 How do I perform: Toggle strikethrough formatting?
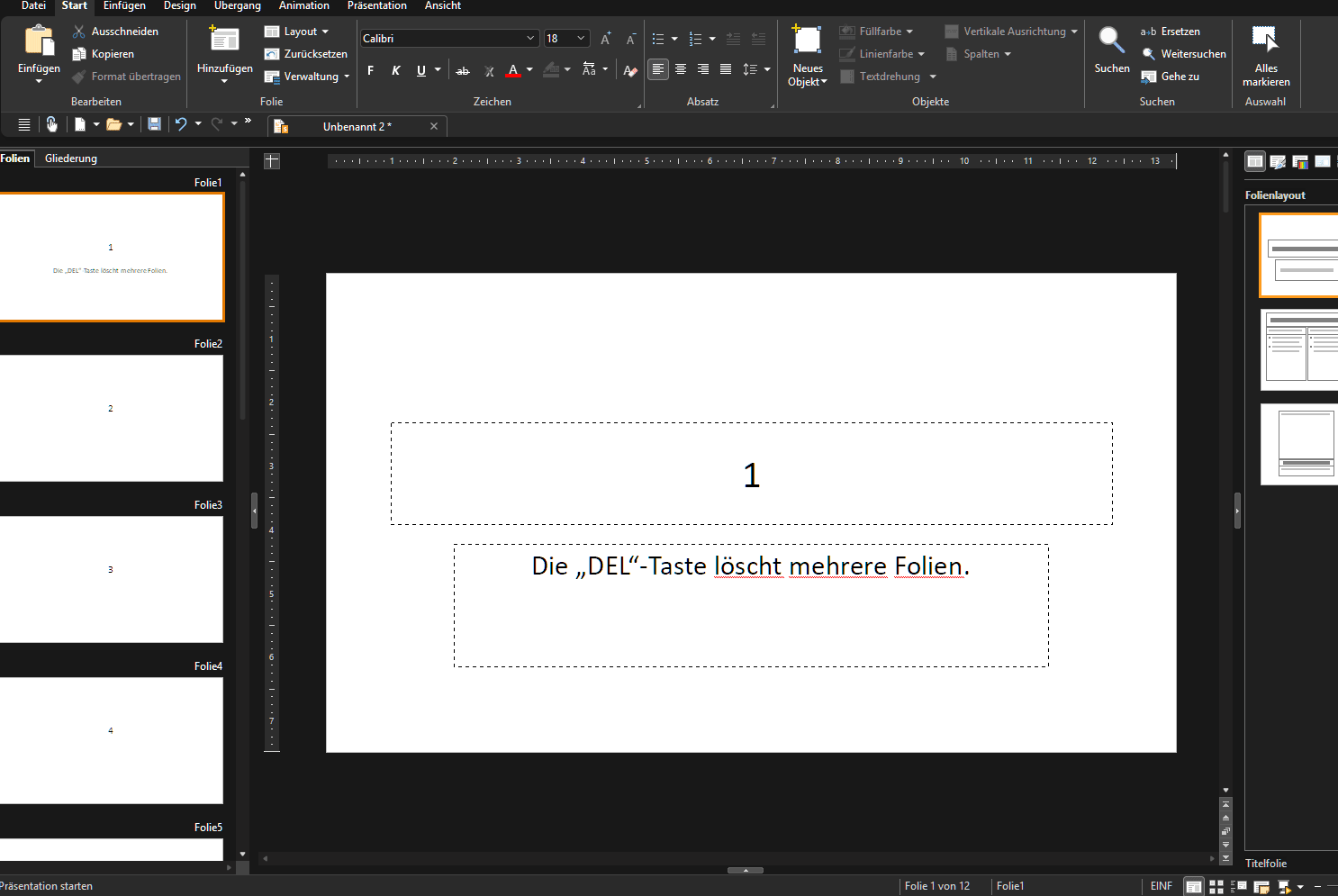pyautogui.click(x=463, y=70)
